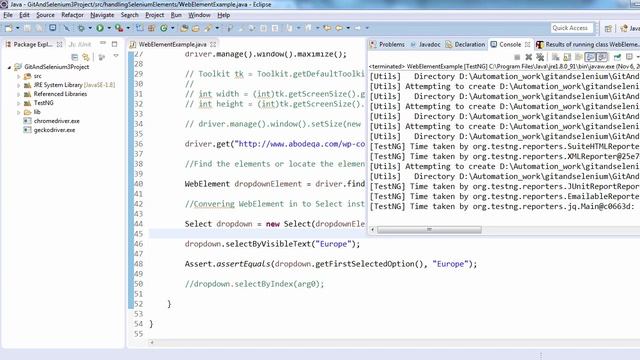Open the Refactor menu
This screenshot has height=360, width=640.
(72, 15)
